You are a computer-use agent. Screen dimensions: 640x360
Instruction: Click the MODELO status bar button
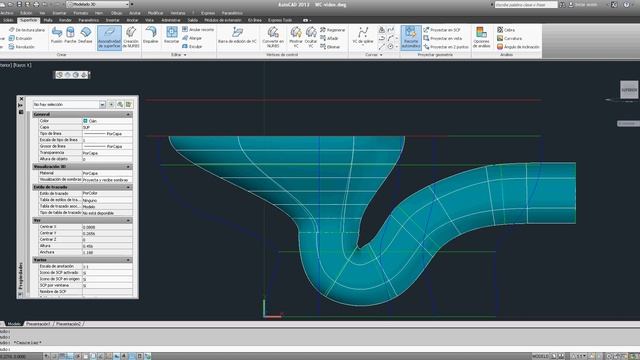click(540, 356)
